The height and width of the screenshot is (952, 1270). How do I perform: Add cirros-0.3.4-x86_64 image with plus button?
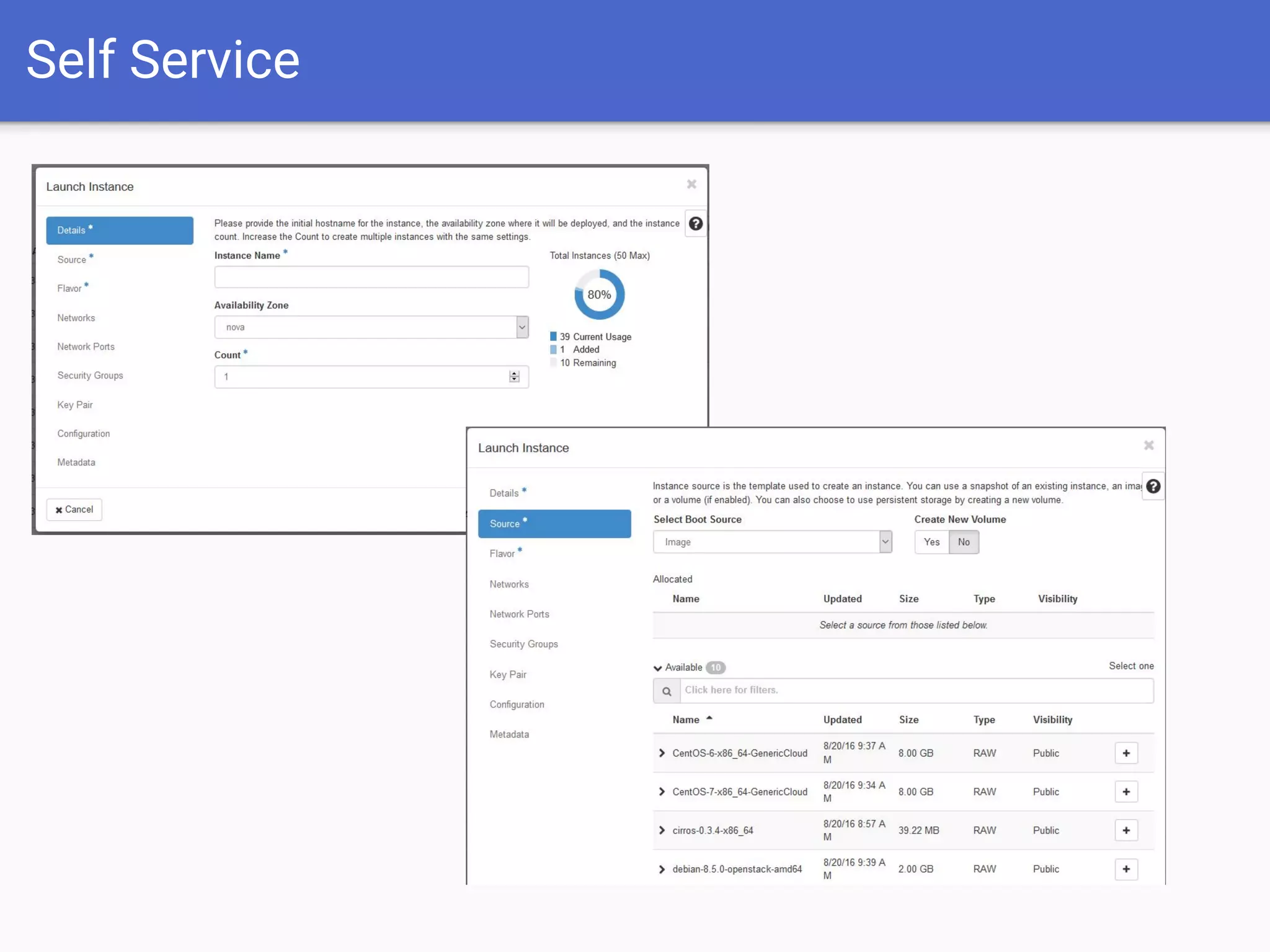[x=1126, y=830]
